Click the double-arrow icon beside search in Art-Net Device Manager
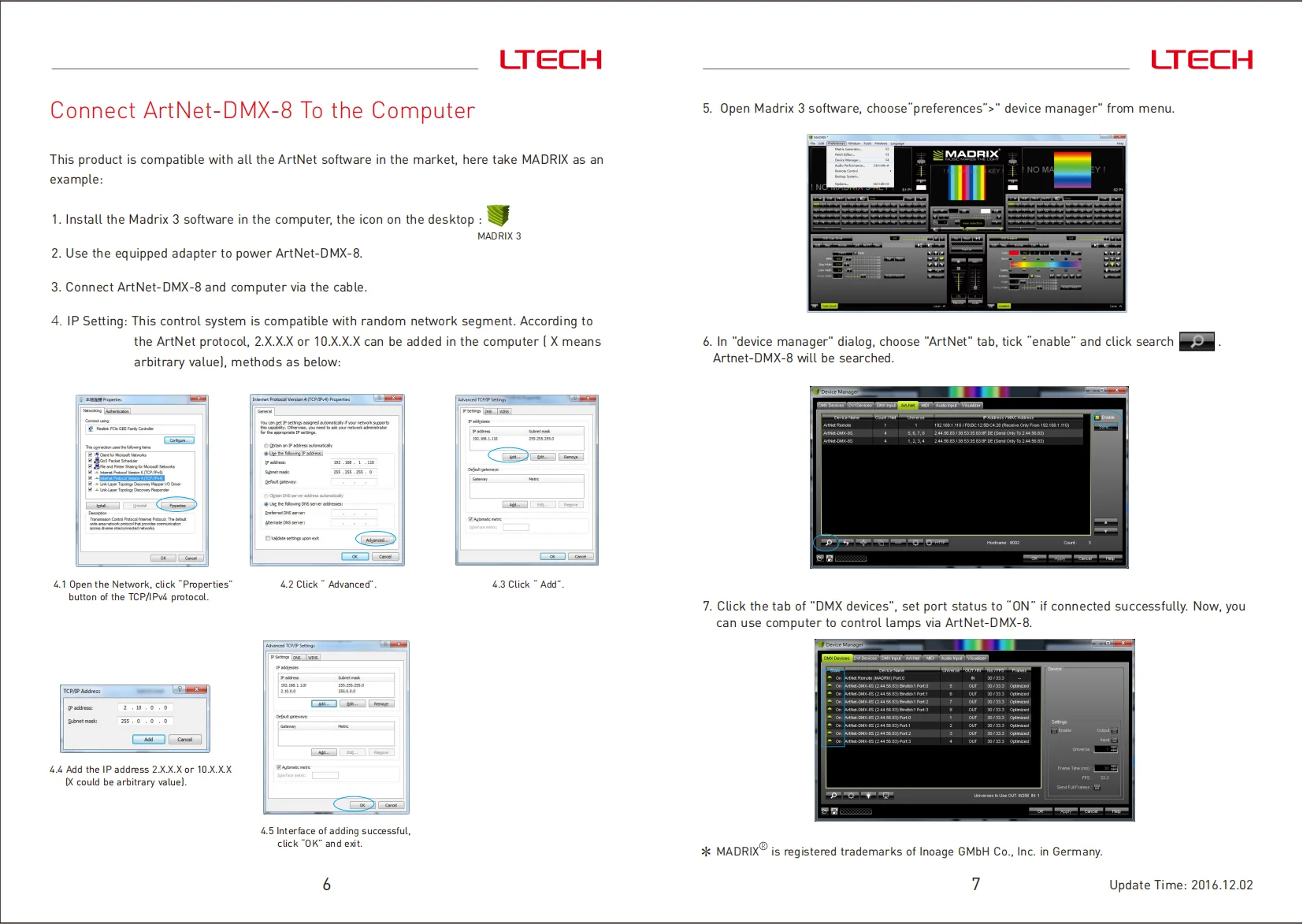This screenshot has height=924, width=1303. click(847, 543)
